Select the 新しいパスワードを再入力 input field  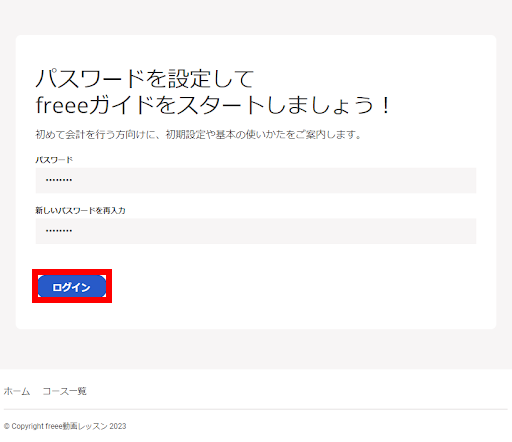(256, 231)
